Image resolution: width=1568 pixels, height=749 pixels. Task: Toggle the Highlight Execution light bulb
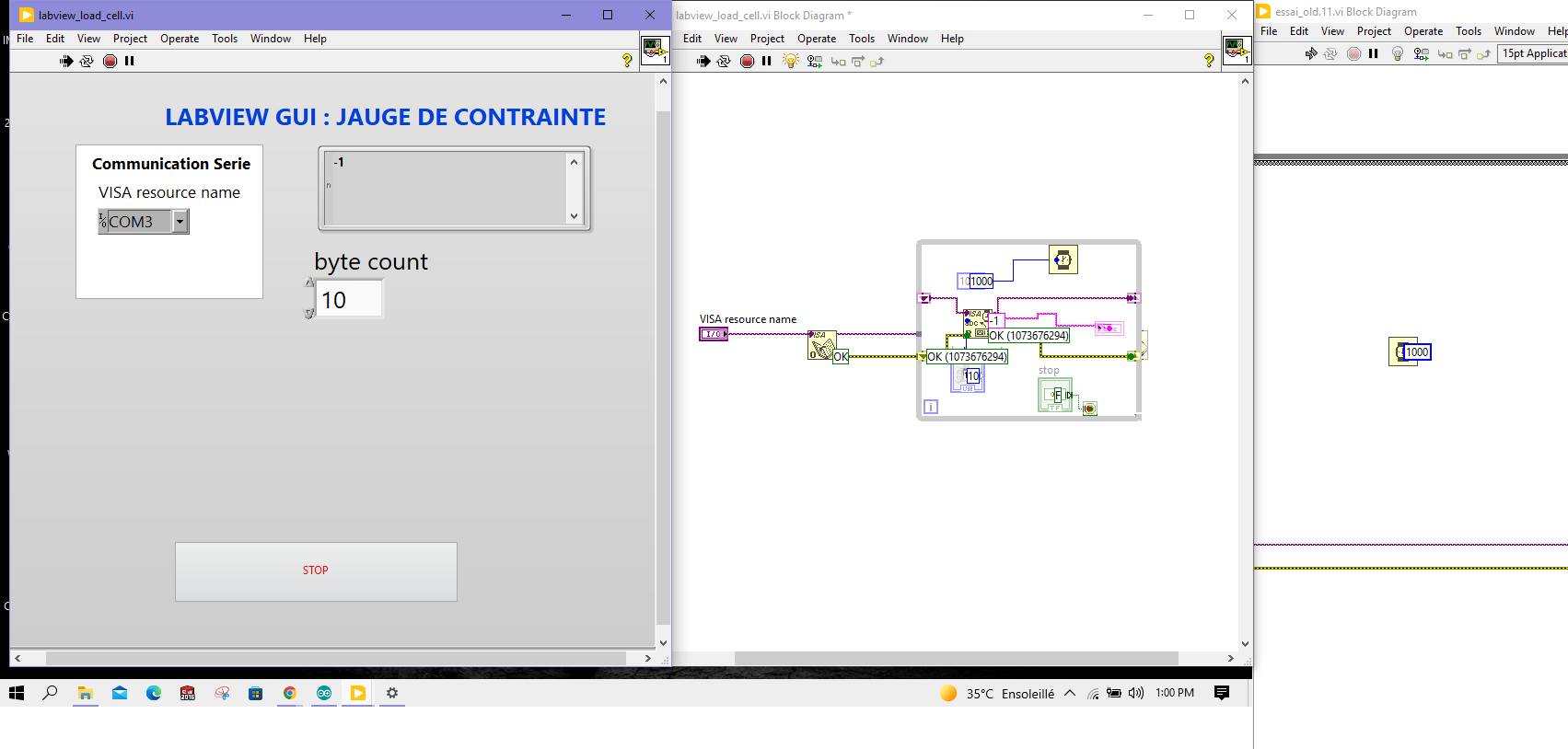click(790, 61)
